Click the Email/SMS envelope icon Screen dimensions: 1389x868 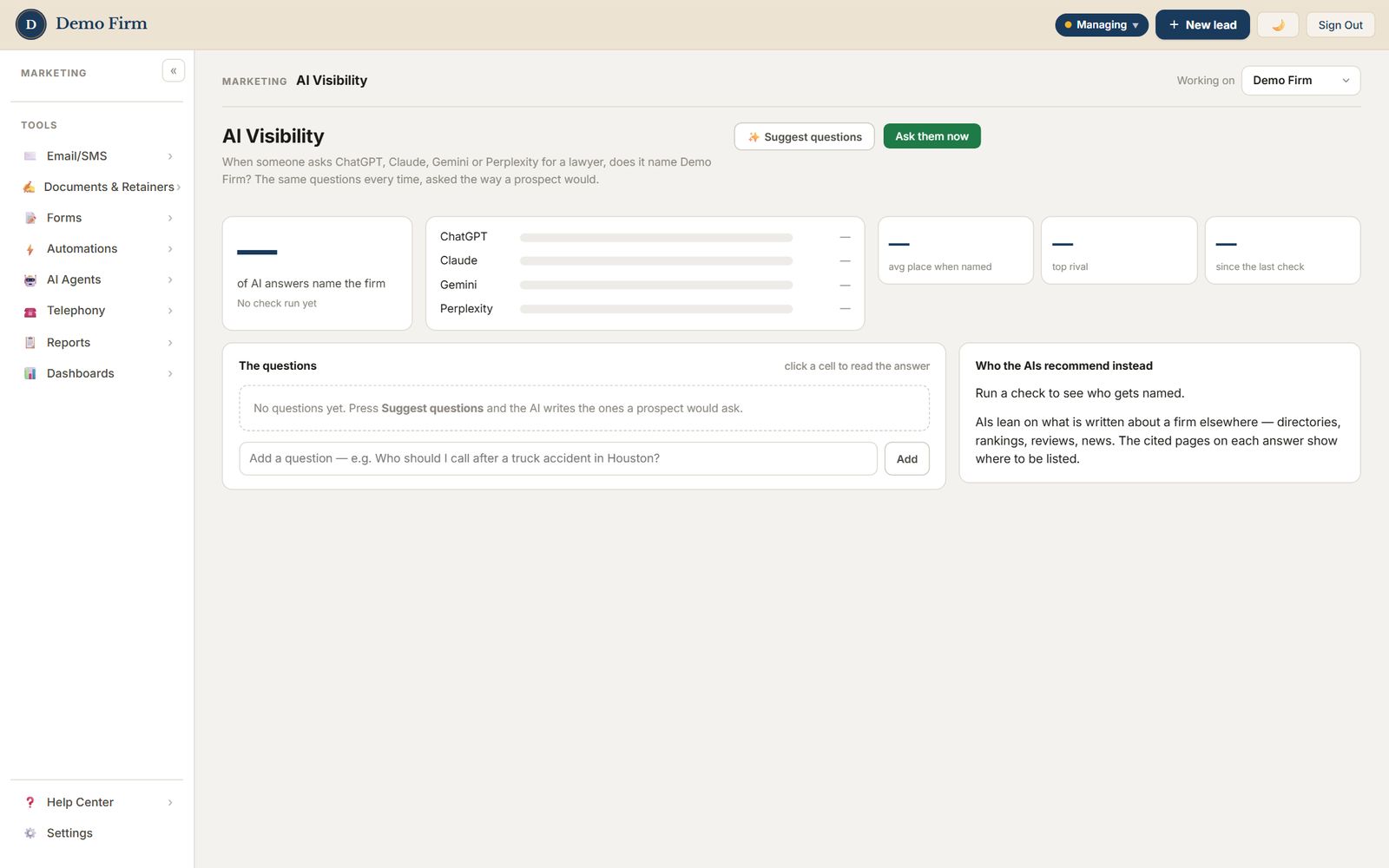coord(30,156)
